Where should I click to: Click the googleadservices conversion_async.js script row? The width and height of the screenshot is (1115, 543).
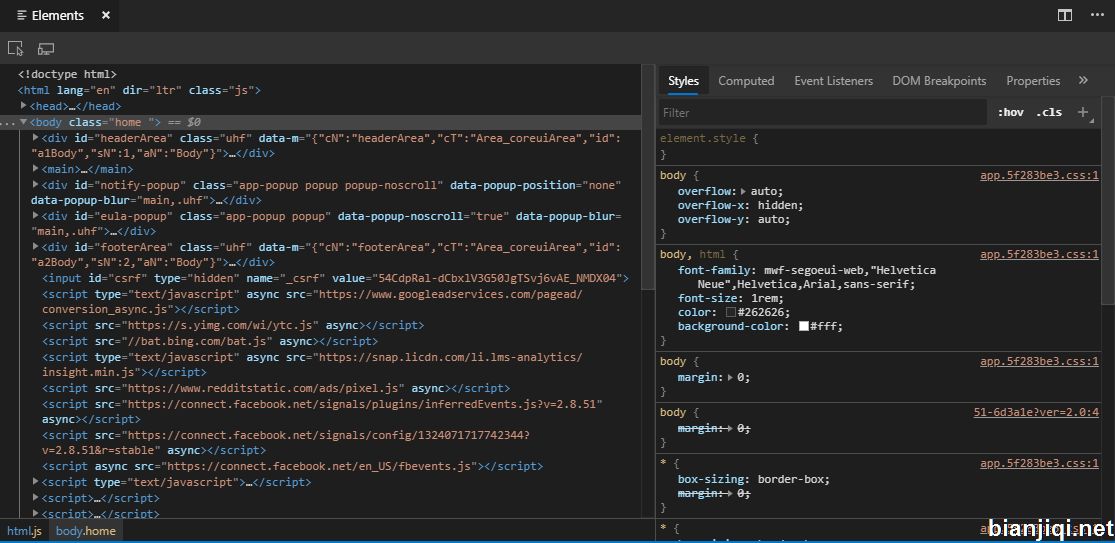(313, 301)
